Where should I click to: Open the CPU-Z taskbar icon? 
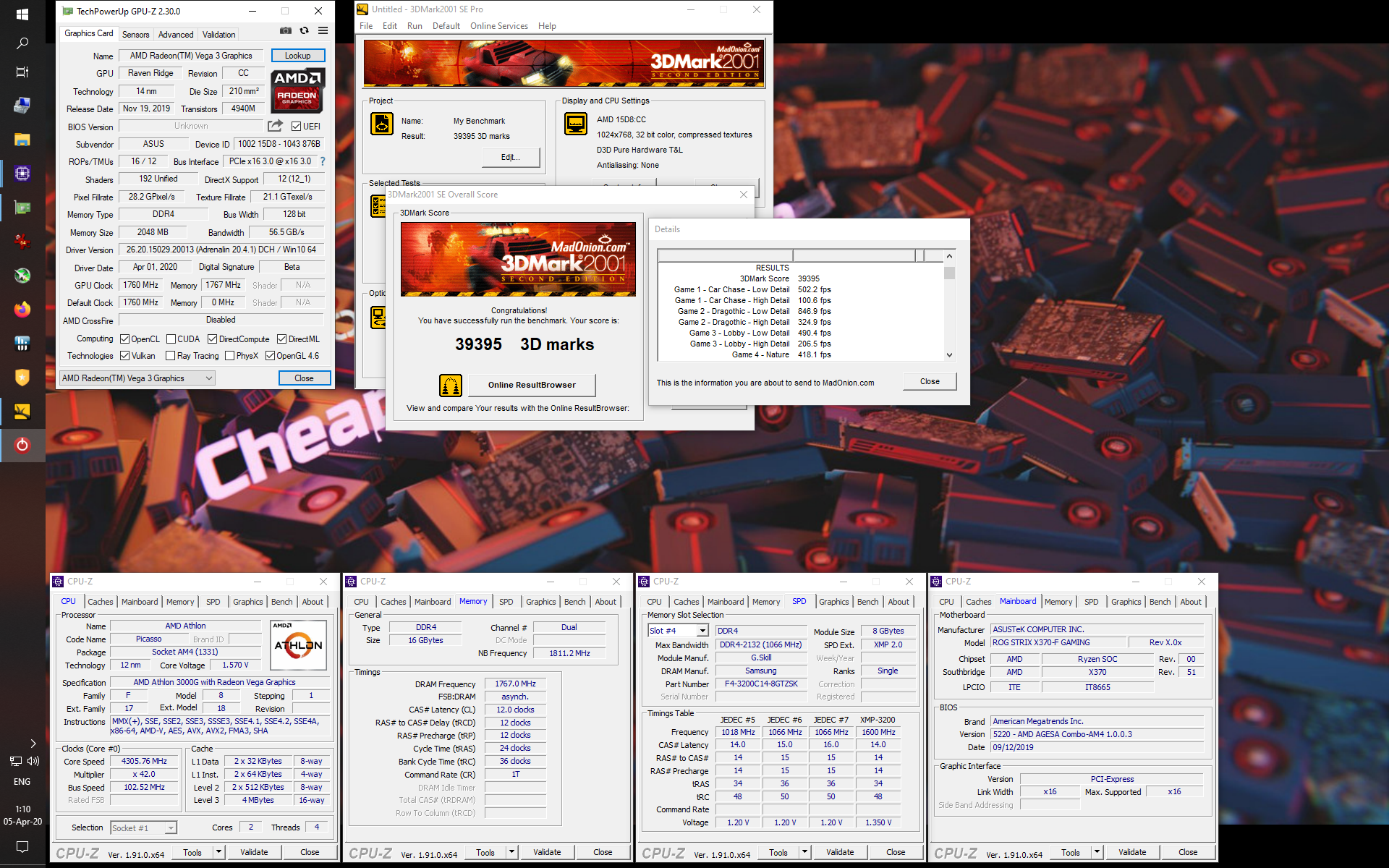point(22,174)
